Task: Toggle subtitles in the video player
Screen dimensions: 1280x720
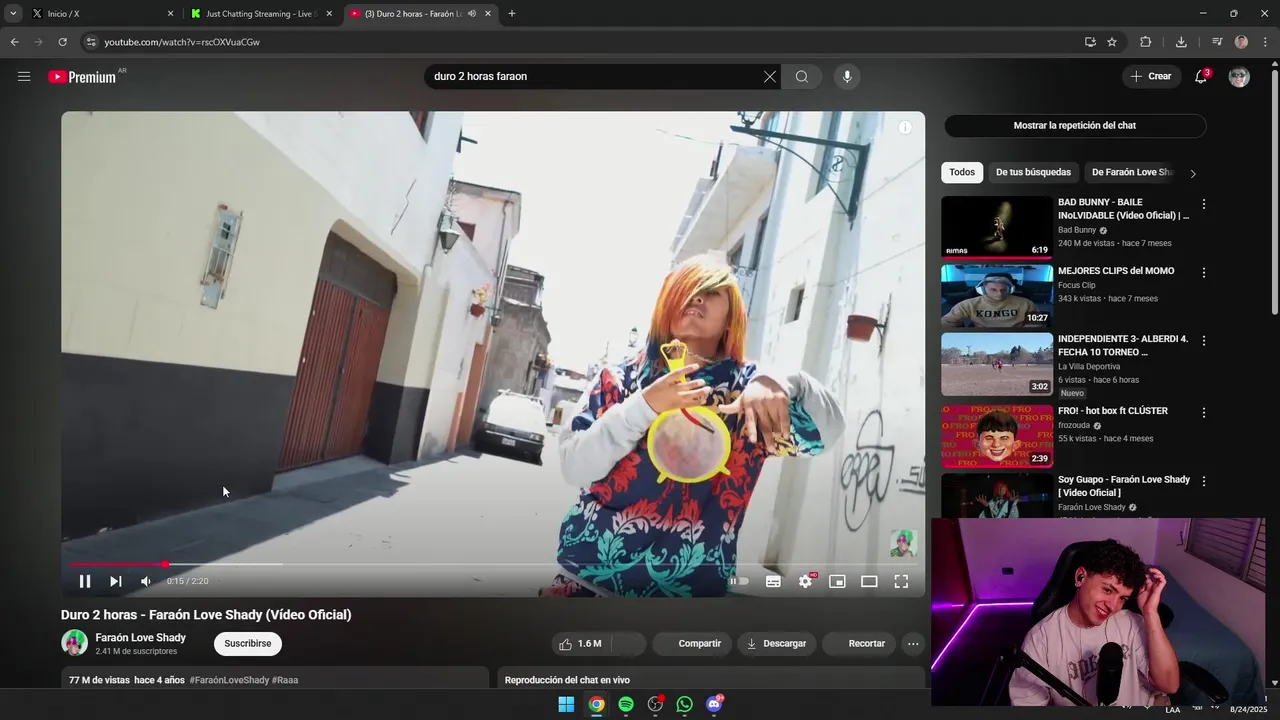Action: click(x=773, y=581)
